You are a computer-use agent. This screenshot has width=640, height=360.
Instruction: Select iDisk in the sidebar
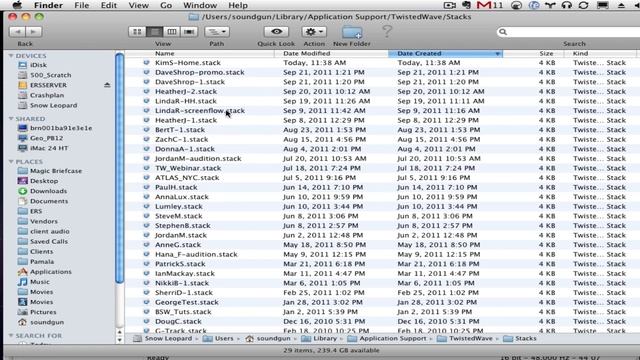tap(38, 65)
